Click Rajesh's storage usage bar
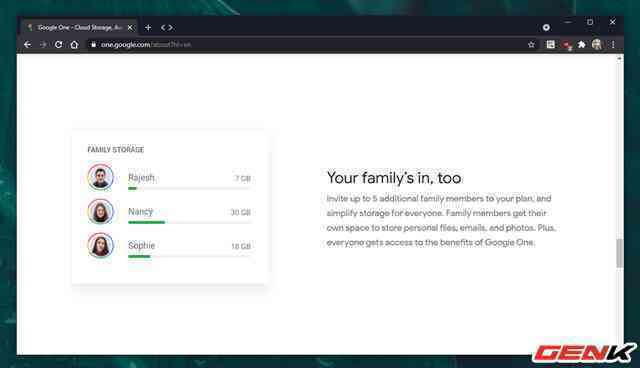 [189, 188]
